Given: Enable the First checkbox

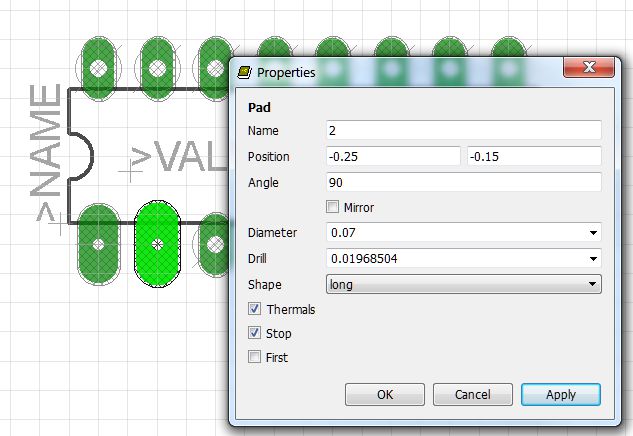Looking at the screenshot, I should [254, 357].
